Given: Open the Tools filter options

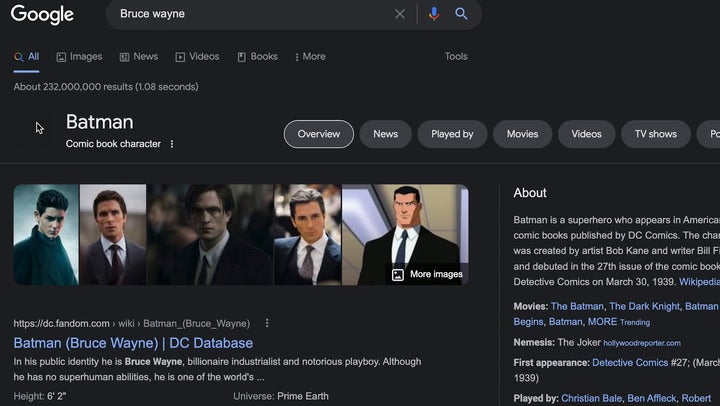Looking at the screenshot, I should click(456, 57).
